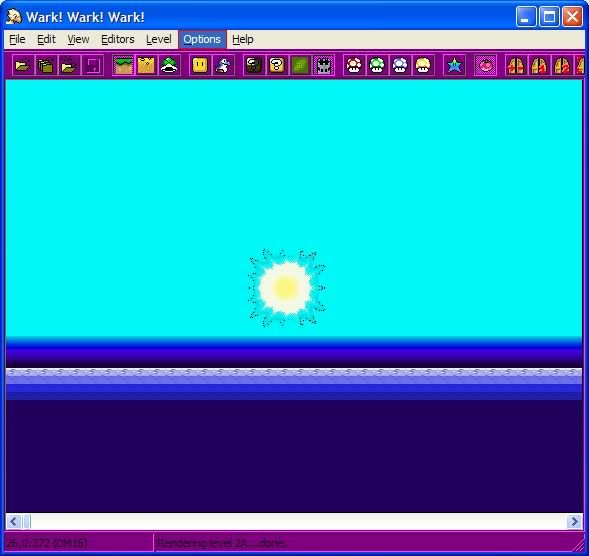589x556 pixels.
Task: Click the stacked boxes toolbar icon
Action: click(x=46, y=65)
